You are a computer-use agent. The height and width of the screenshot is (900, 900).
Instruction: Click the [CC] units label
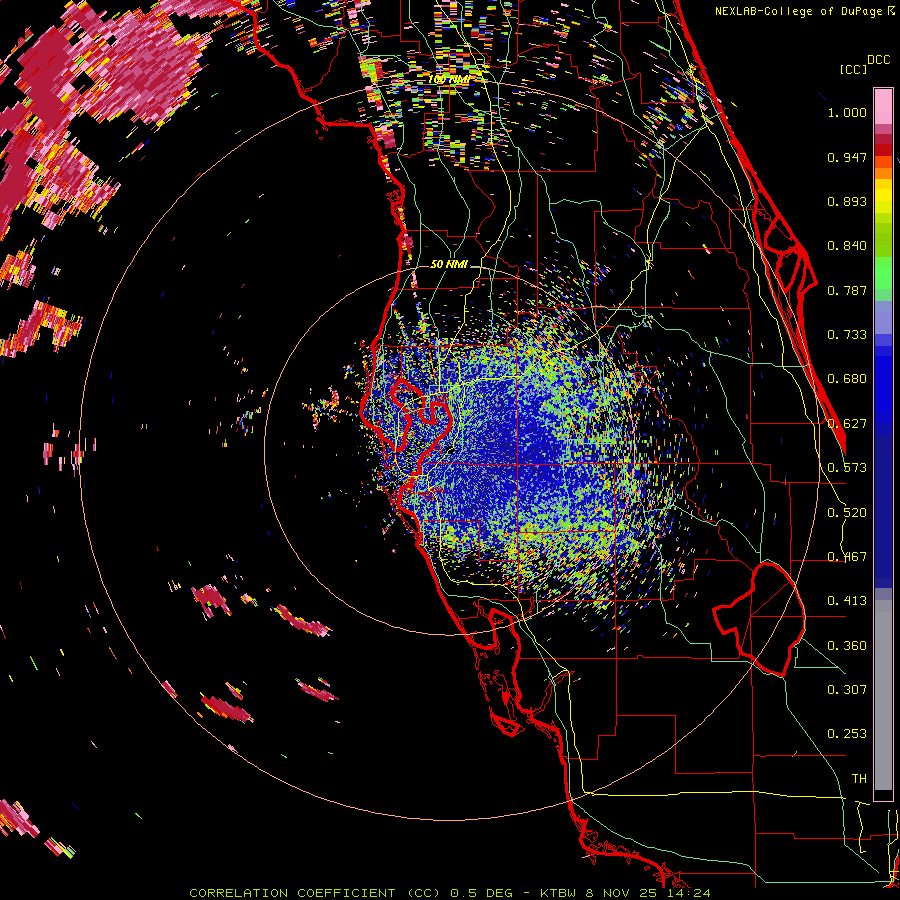click(853, 69)
